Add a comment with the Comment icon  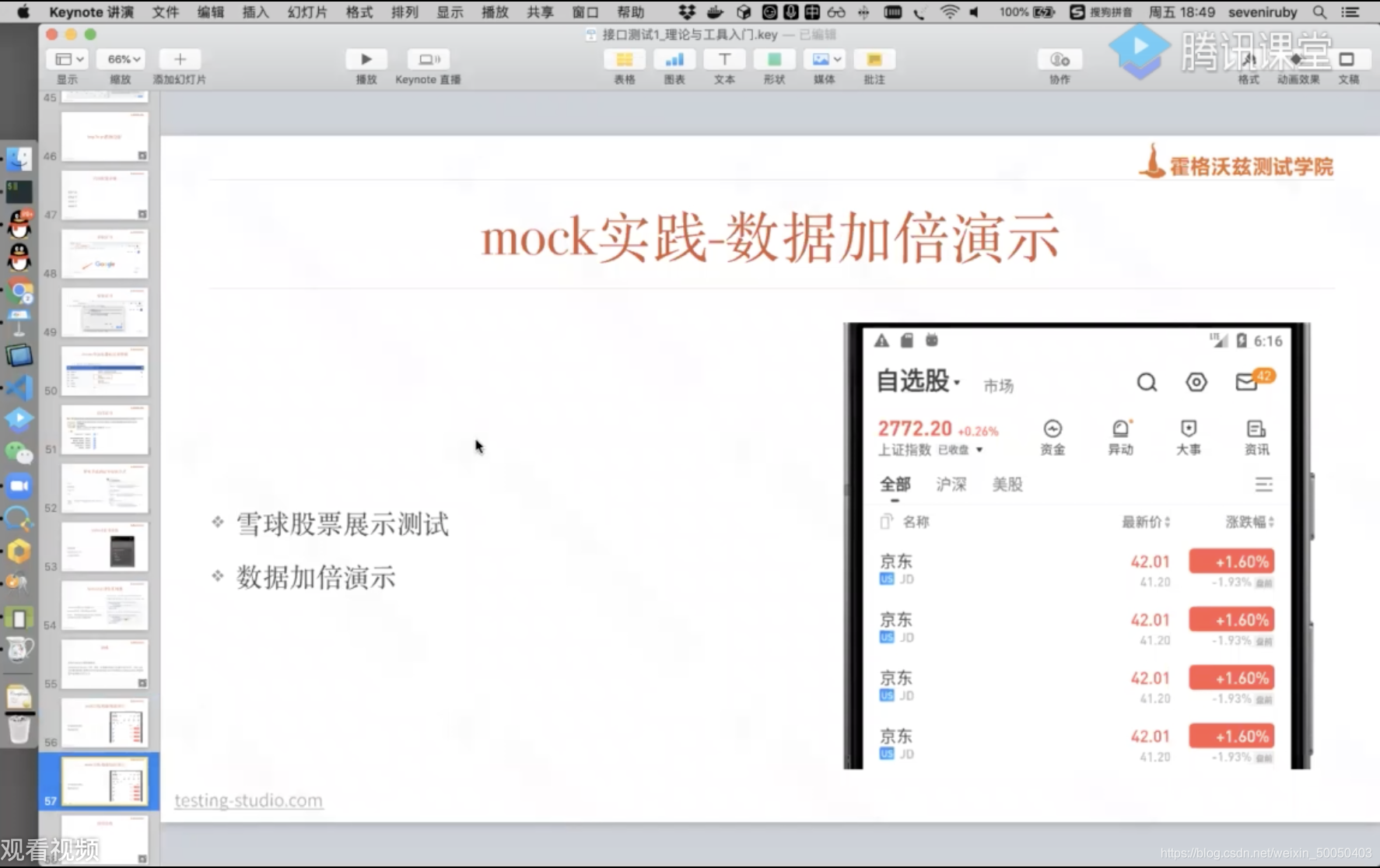click(874, 59)
